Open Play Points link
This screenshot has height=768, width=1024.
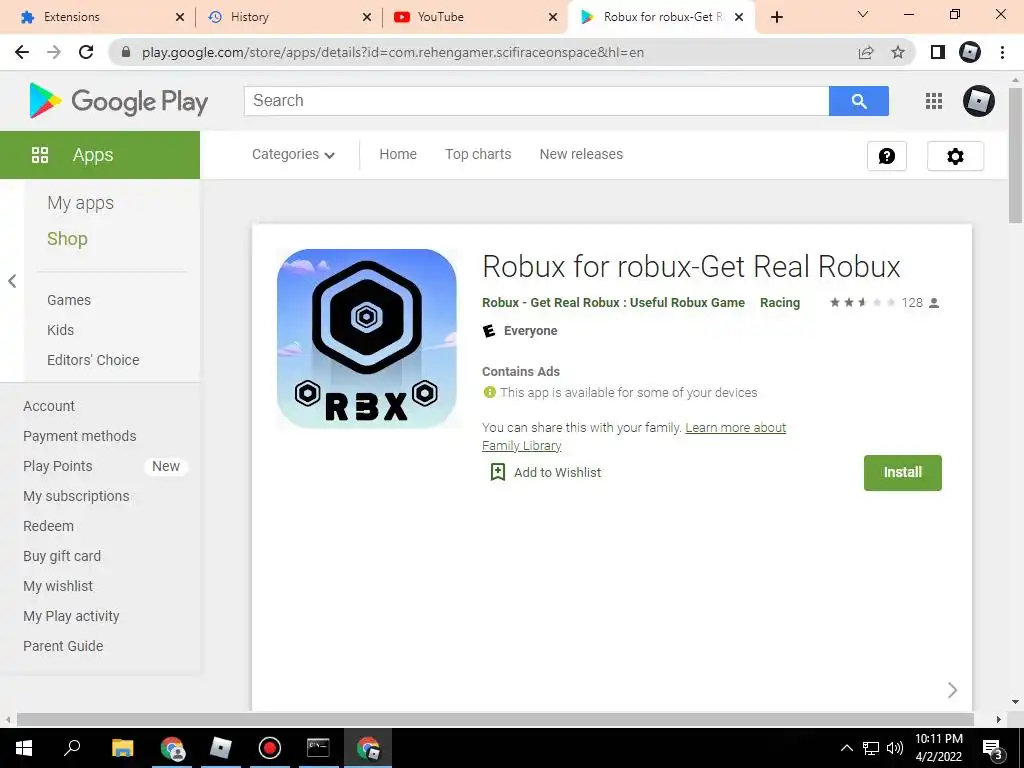57,466
